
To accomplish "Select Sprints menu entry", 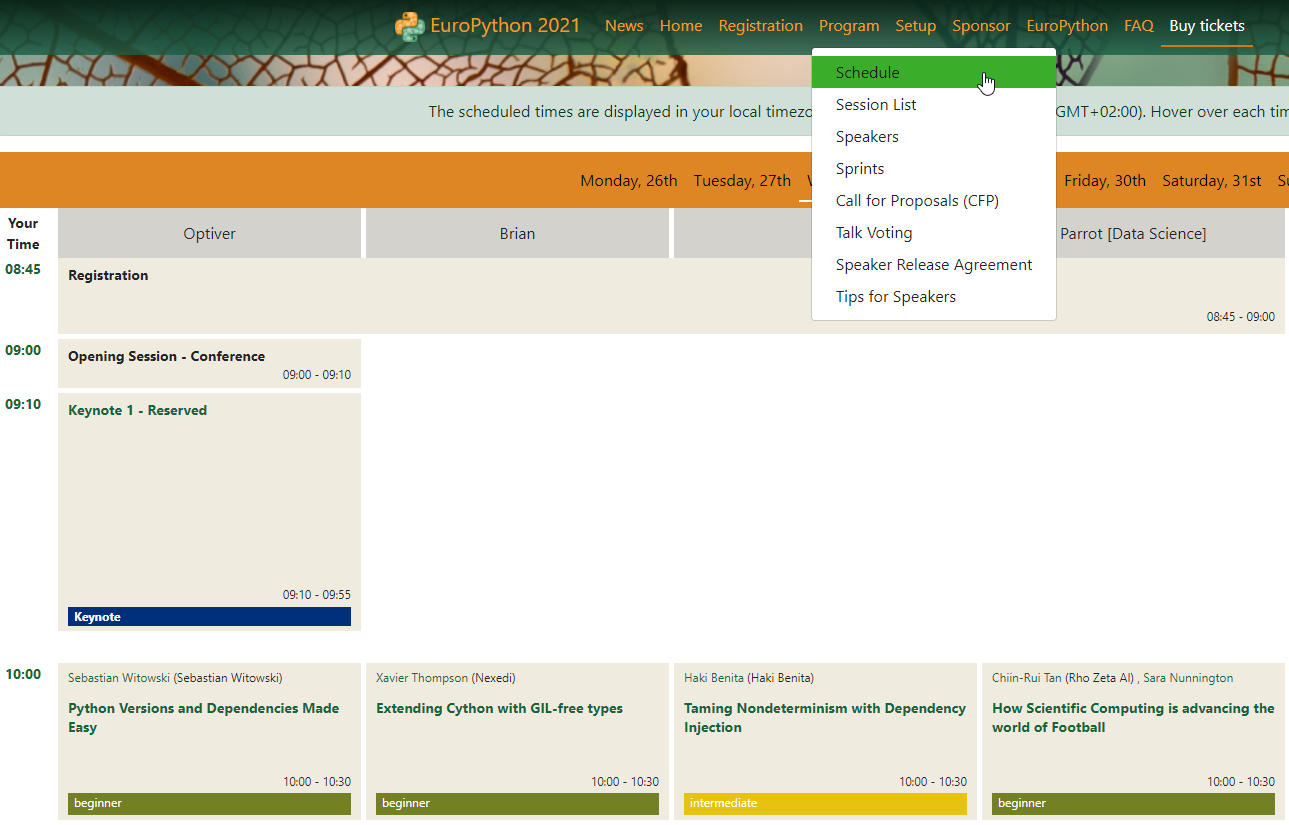I will pyautogui.click(x=860, y=169).
